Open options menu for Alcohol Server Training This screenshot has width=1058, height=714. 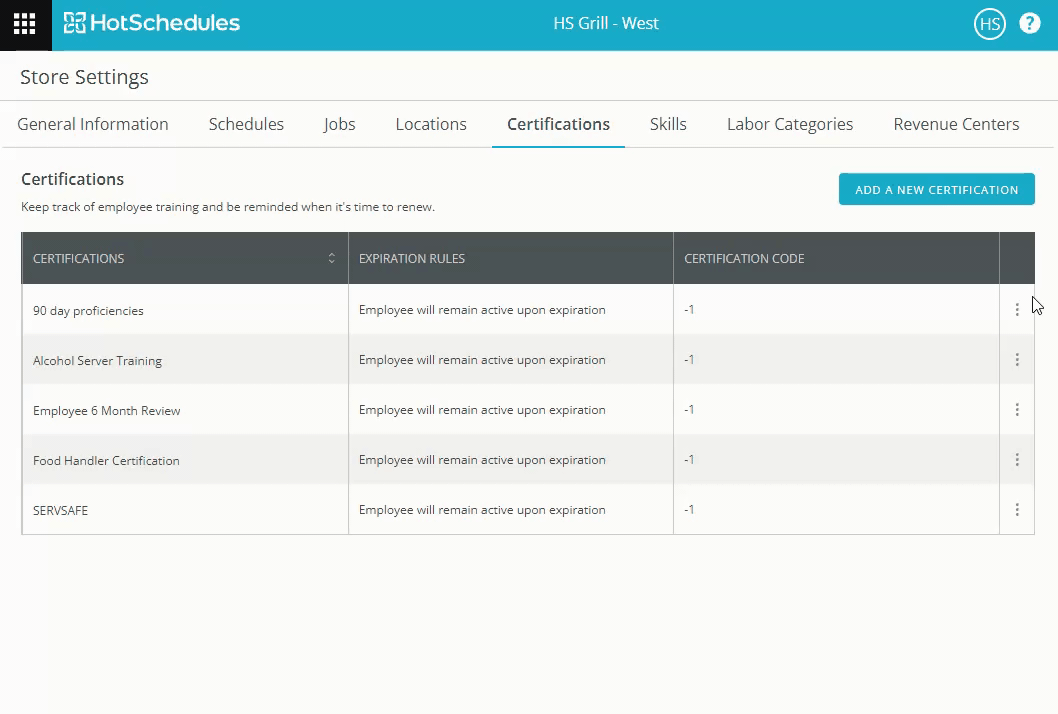tap(1017, 360)
